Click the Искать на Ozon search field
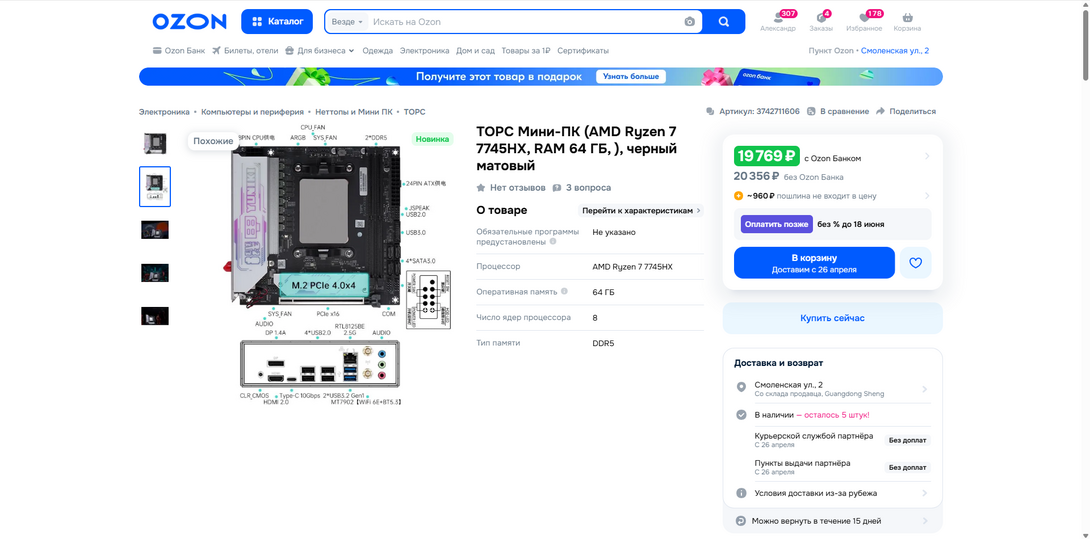The image size is (1090, 539). (x=525, y=22)
